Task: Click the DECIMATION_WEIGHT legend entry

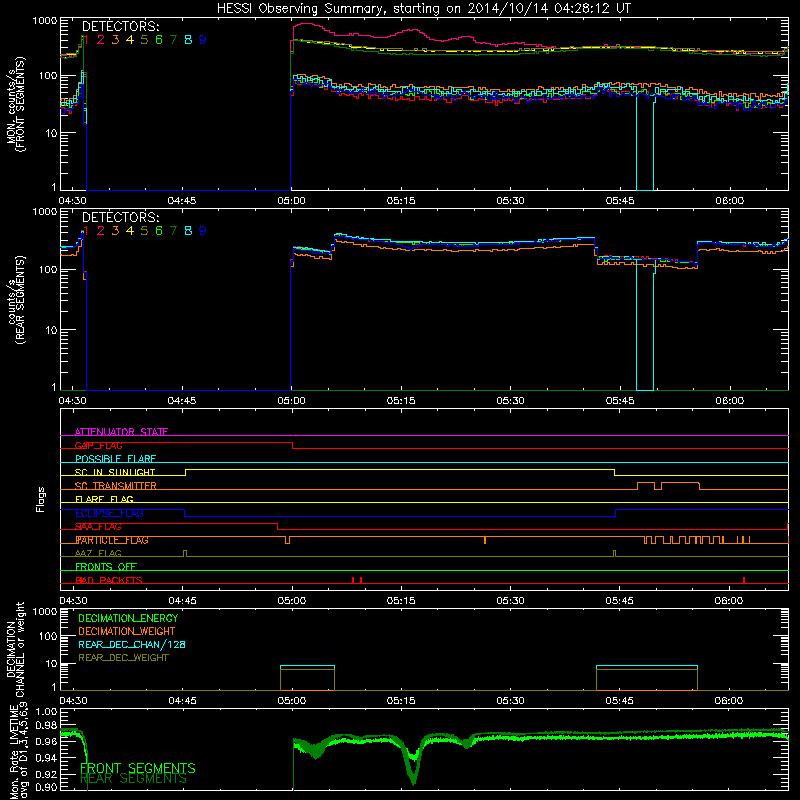Action: click(127, 632)
